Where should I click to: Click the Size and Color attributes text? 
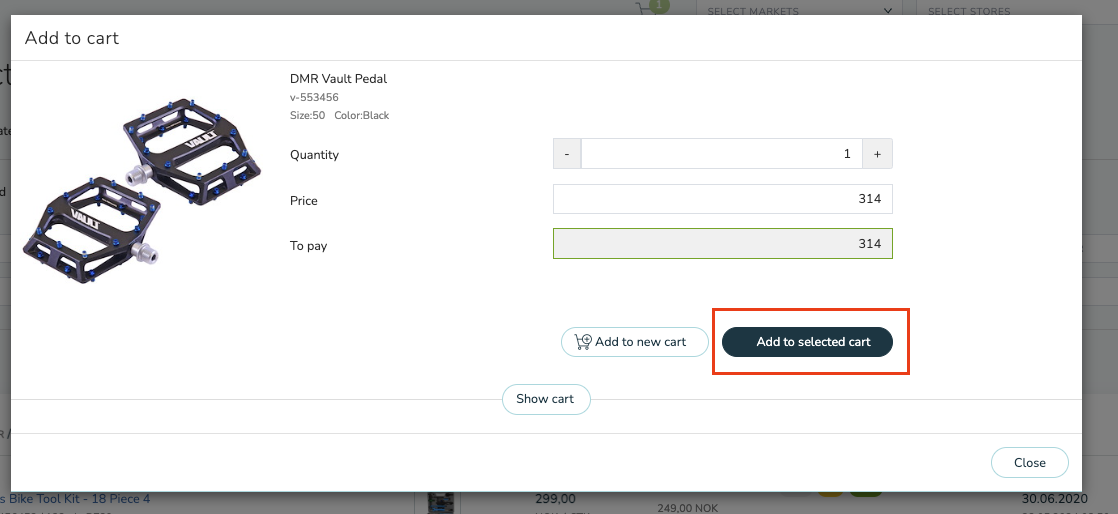[339, 115]
